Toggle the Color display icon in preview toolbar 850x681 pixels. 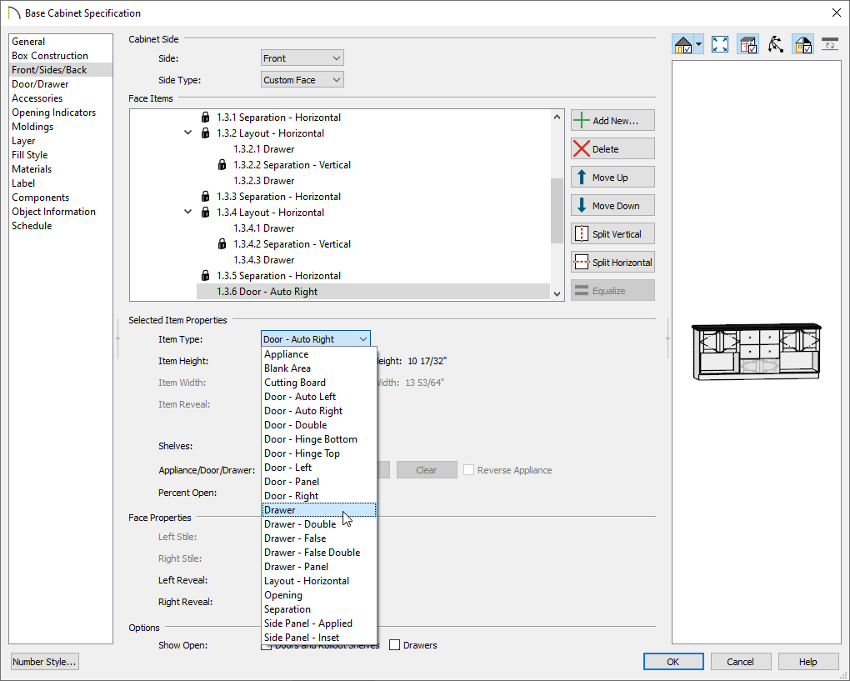click(803, 44)
